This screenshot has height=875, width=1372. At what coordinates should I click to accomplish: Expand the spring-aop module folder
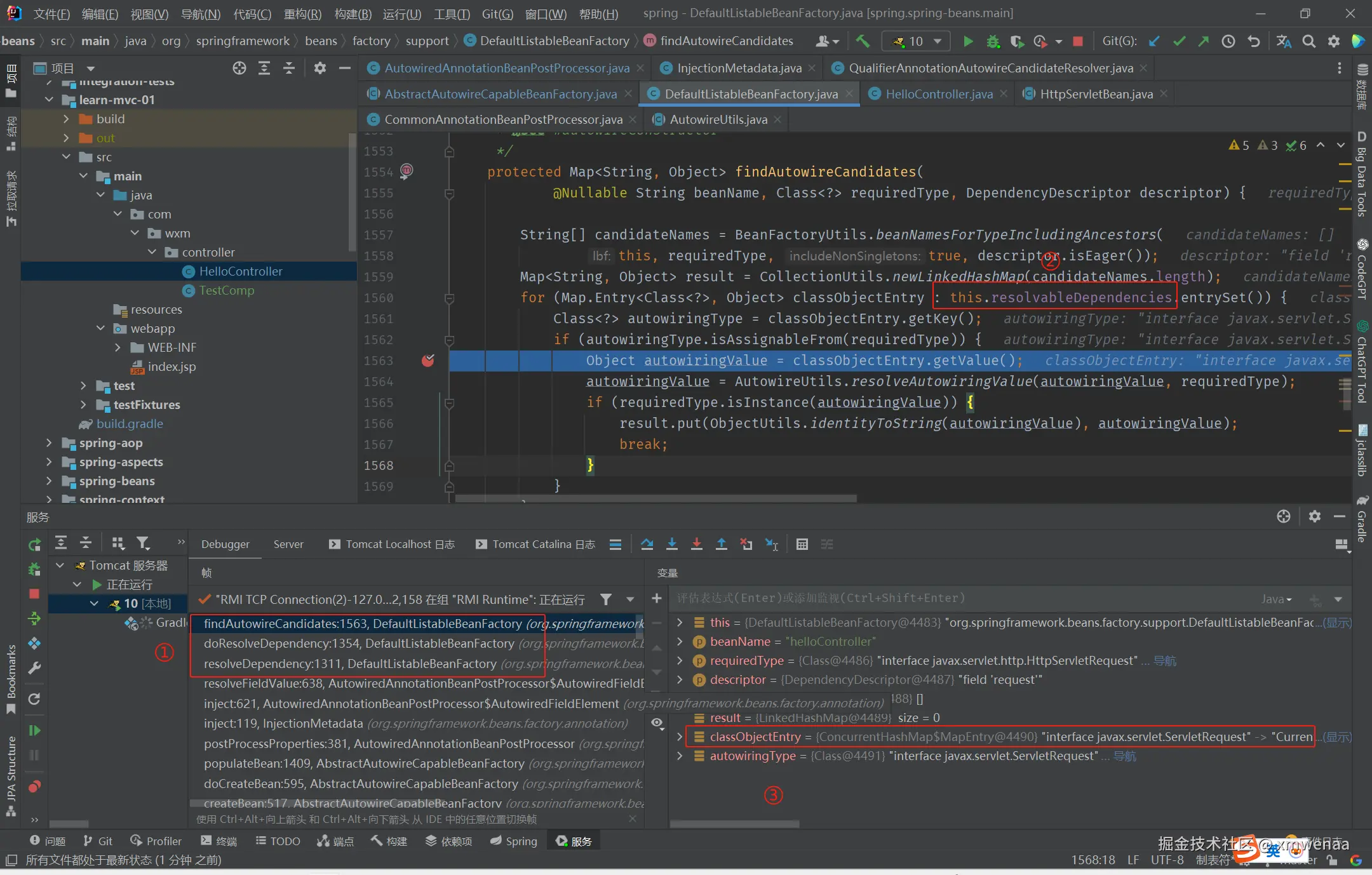tap(49, 443)
